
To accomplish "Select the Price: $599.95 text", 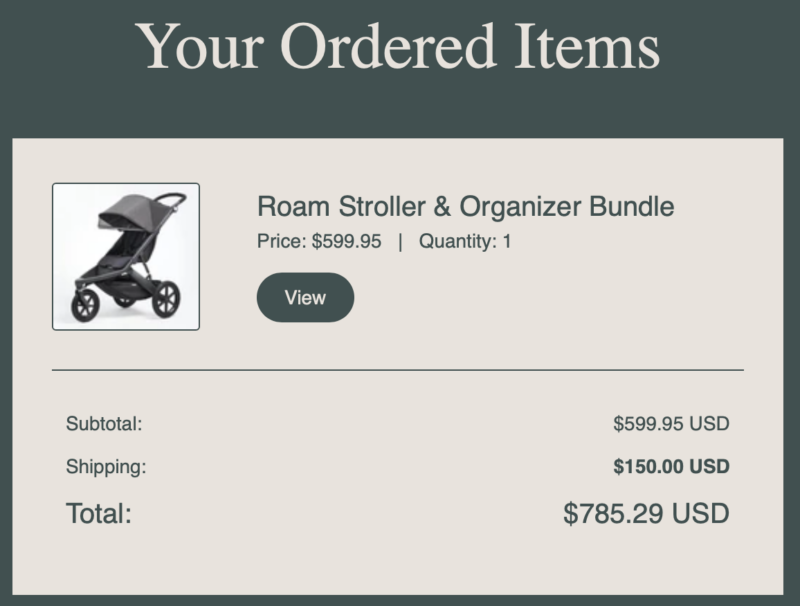I will pos(319,241).
